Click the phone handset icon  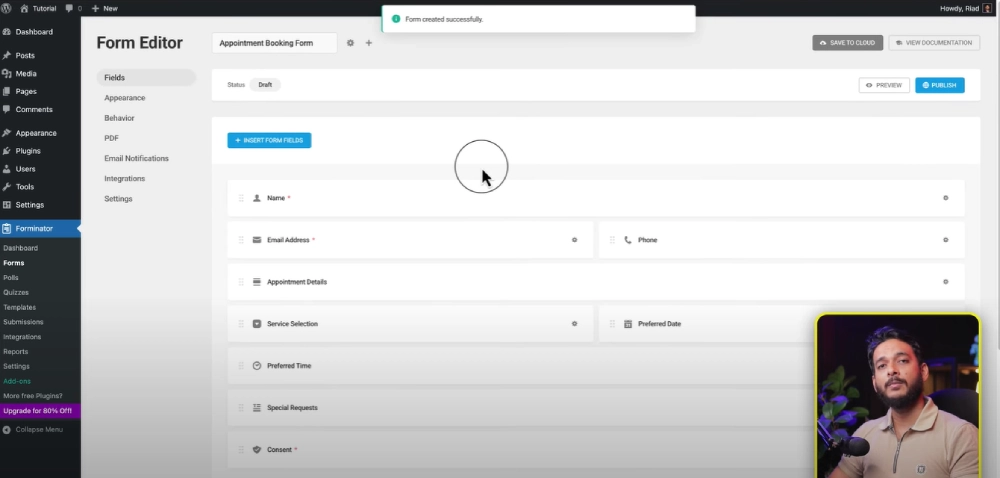tap(628, 240)
